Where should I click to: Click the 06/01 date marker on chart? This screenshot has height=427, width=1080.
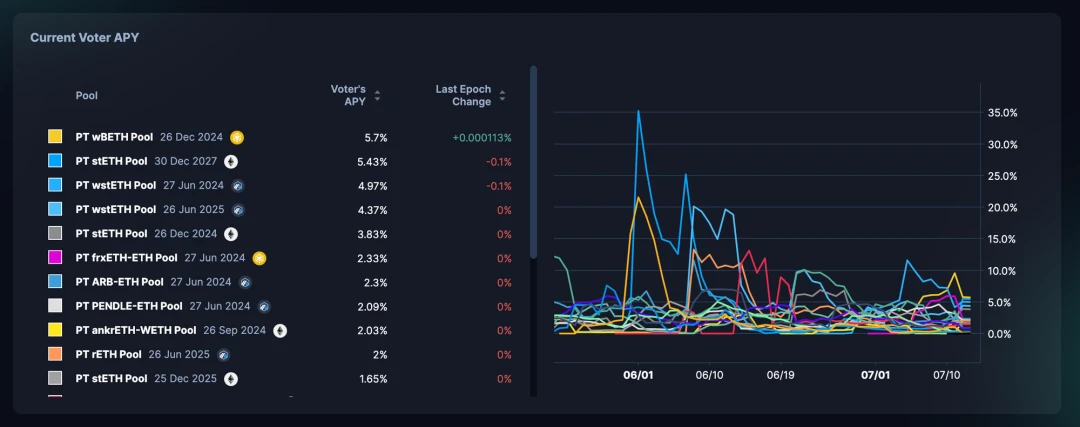pyautogui.click(x=638, y=375)
